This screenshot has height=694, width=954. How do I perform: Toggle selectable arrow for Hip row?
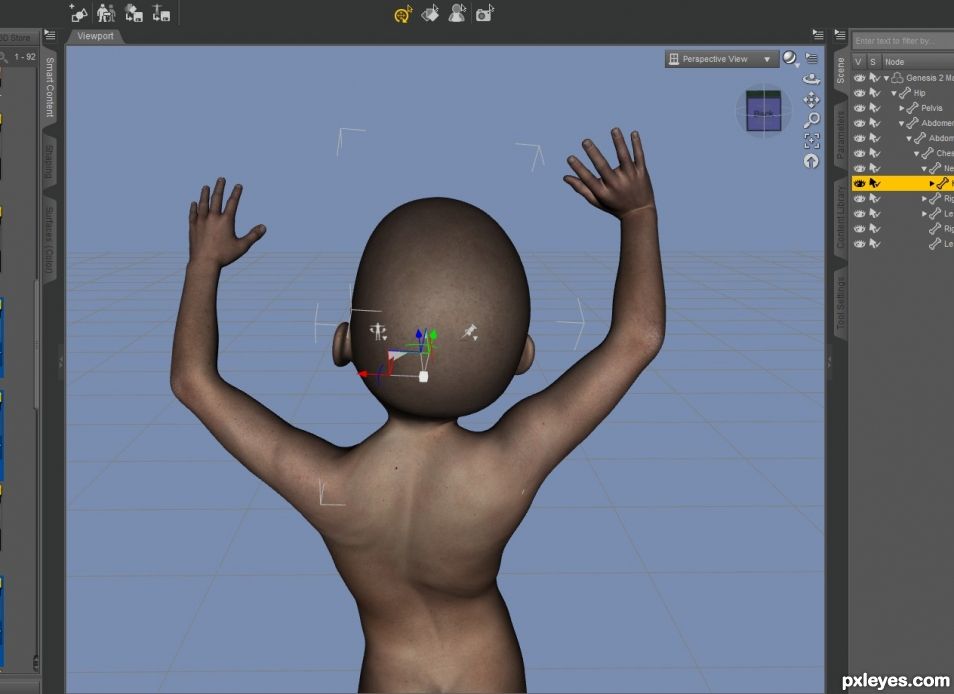coord(875,93)
